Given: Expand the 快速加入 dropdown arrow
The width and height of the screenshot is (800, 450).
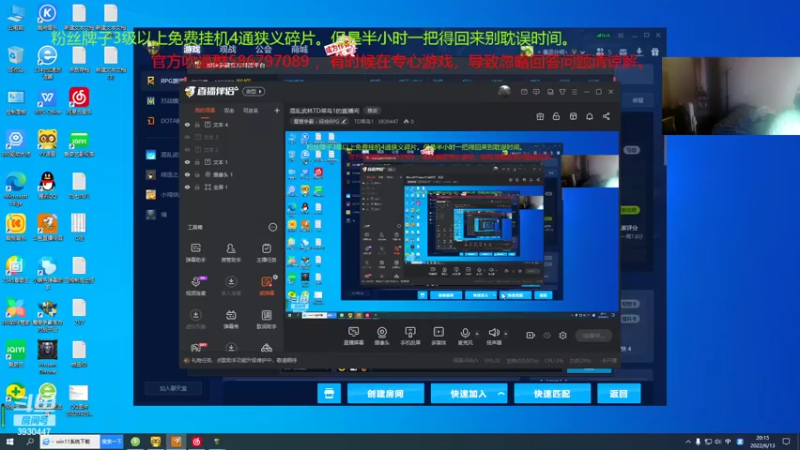Looking at the screenshot, I should click(501, 394).
